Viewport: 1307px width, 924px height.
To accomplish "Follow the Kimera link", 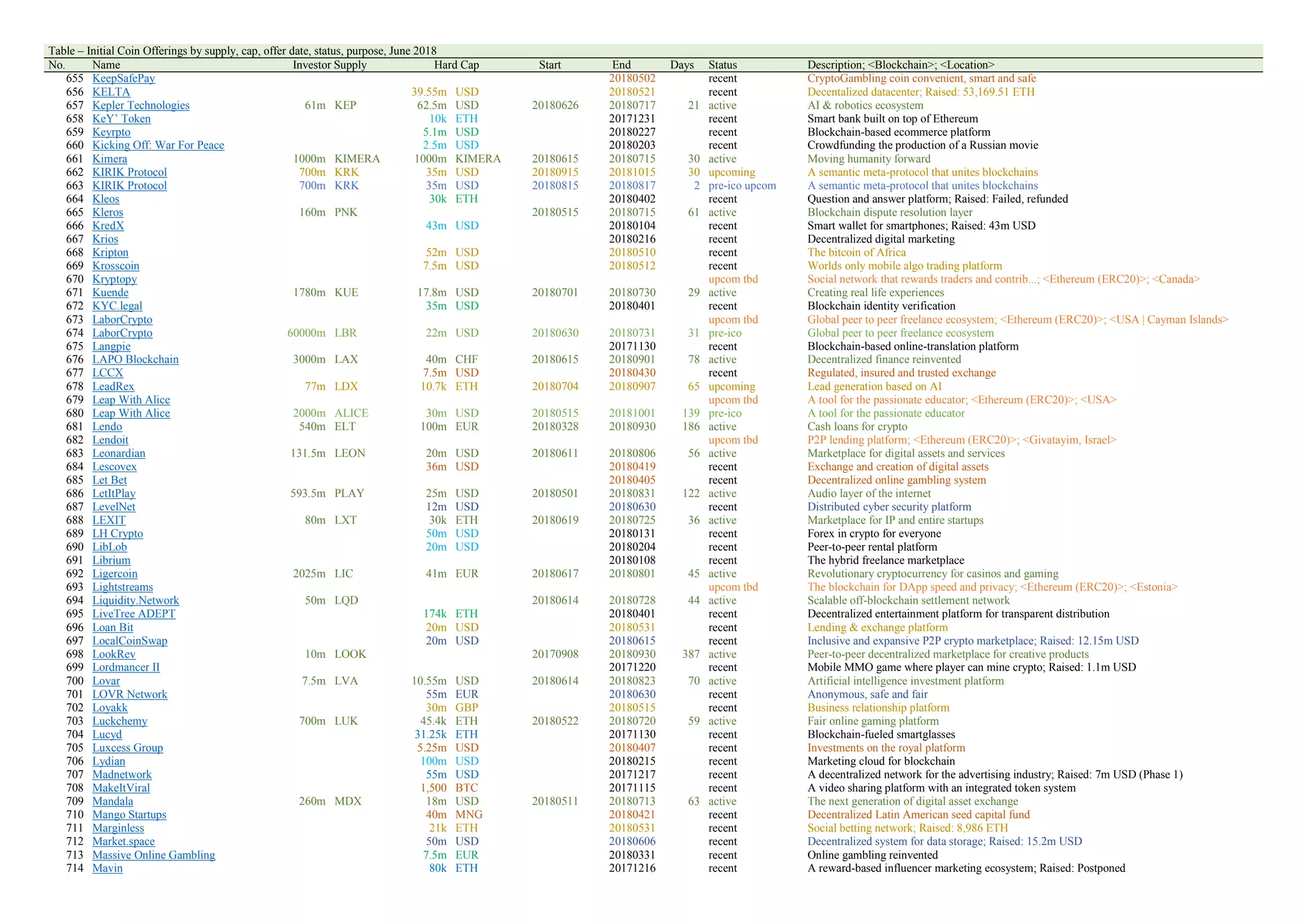I will coord(109,159).
